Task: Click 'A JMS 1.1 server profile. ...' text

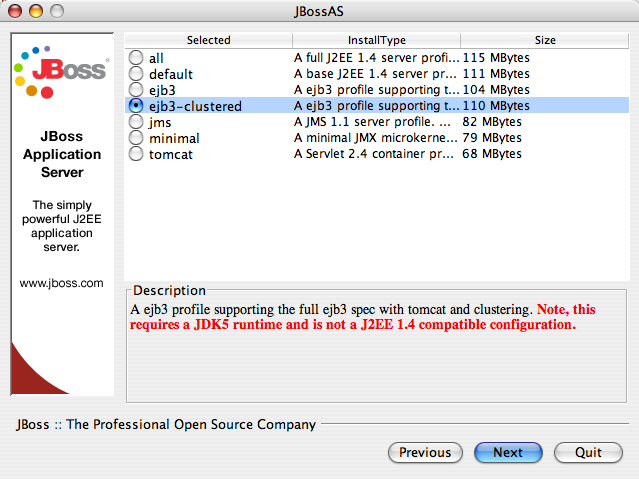Action: click(x=372, y=122)
